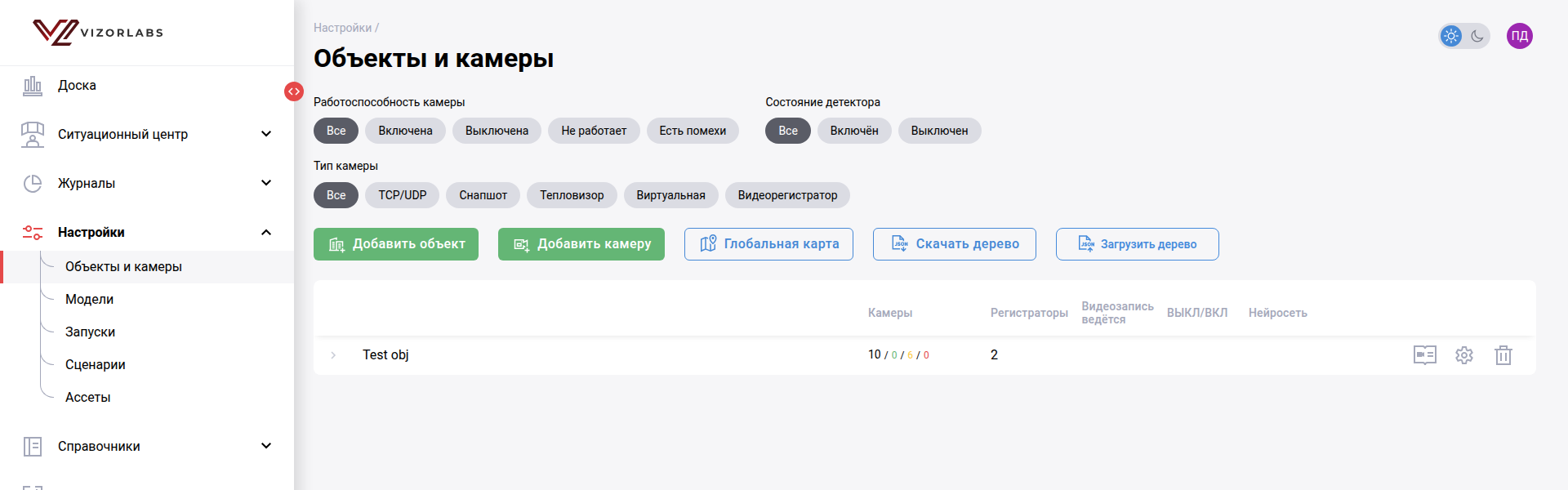Open Test obj card view icon
Viewport: 1568px width, 490px height.
(x=1425, y=355)
